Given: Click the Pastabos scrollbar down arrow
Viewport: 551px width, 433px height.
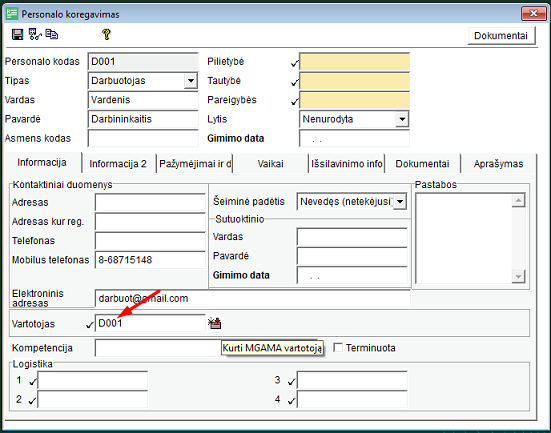Looking at the screenshot, I should (518, 277).
